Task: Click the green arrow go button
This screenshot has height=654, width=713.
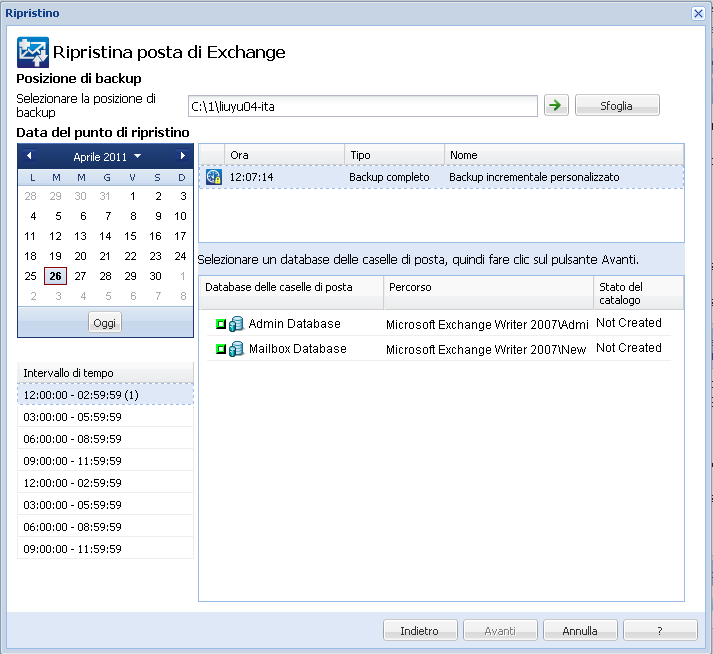Action: (555, 106)
